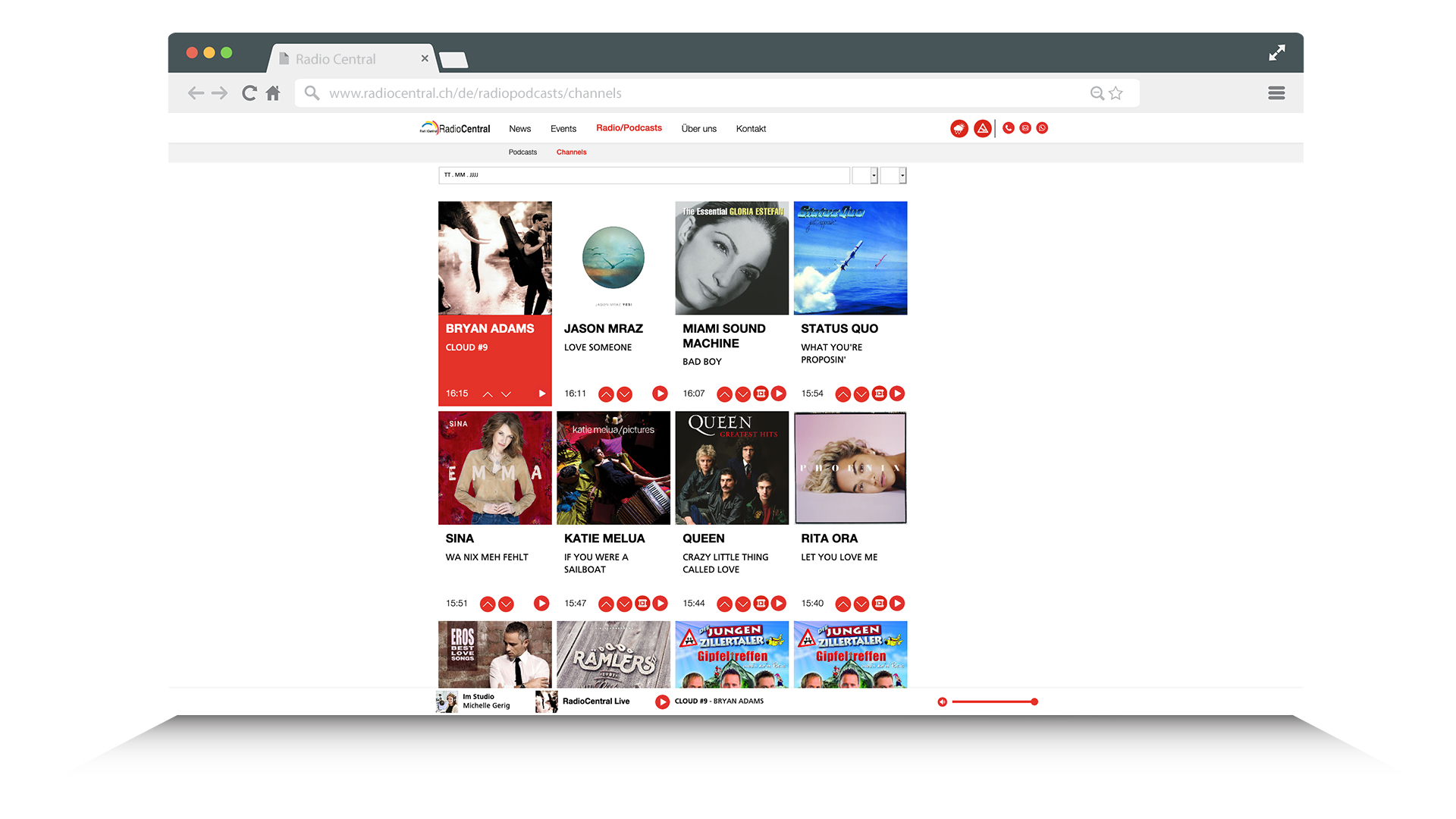Play Queen Crazy Little Thing Called Love
The image size is (1456, 819).
pyautogui.click(x=779, y=604)
